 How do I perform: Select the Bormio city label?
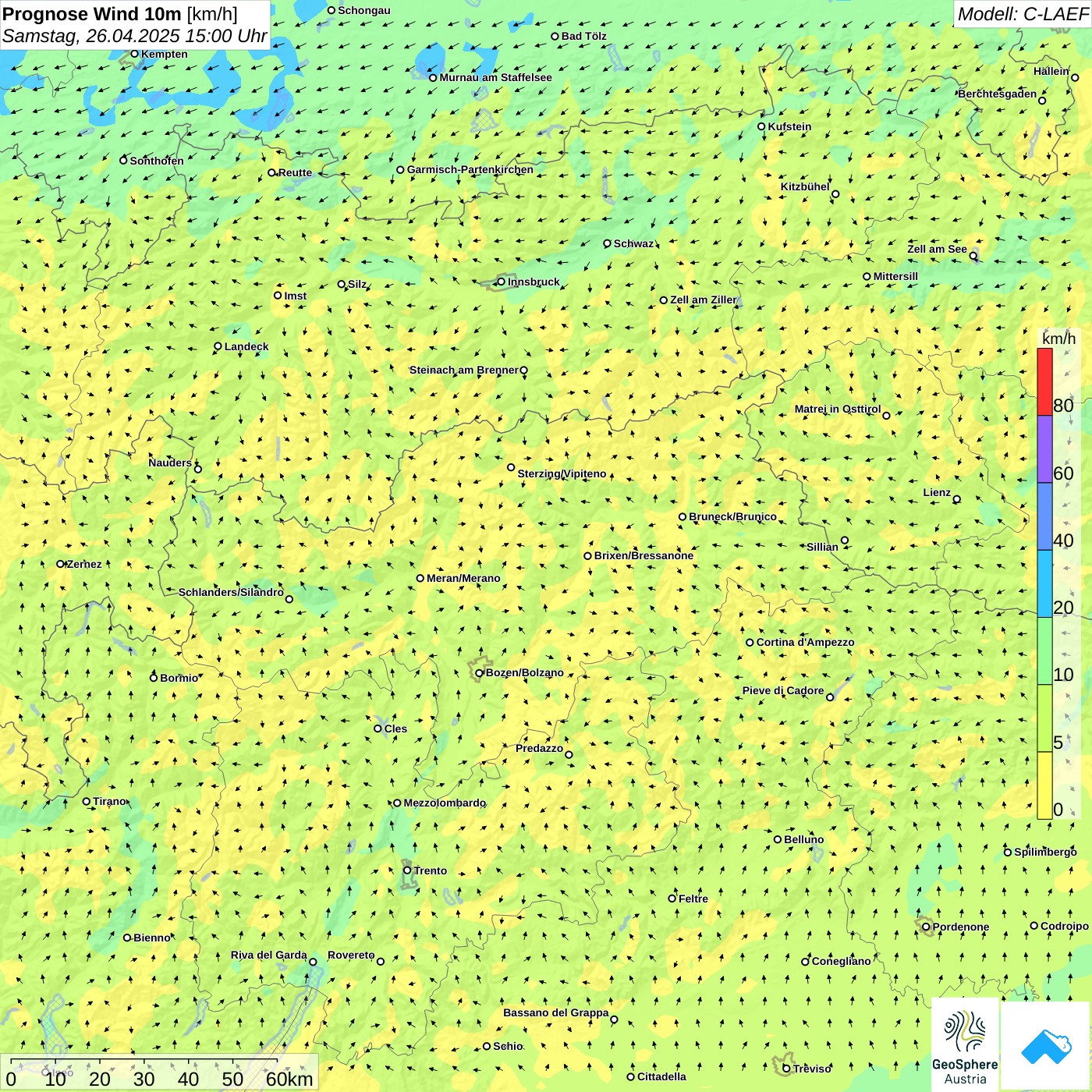click(179, 678)
